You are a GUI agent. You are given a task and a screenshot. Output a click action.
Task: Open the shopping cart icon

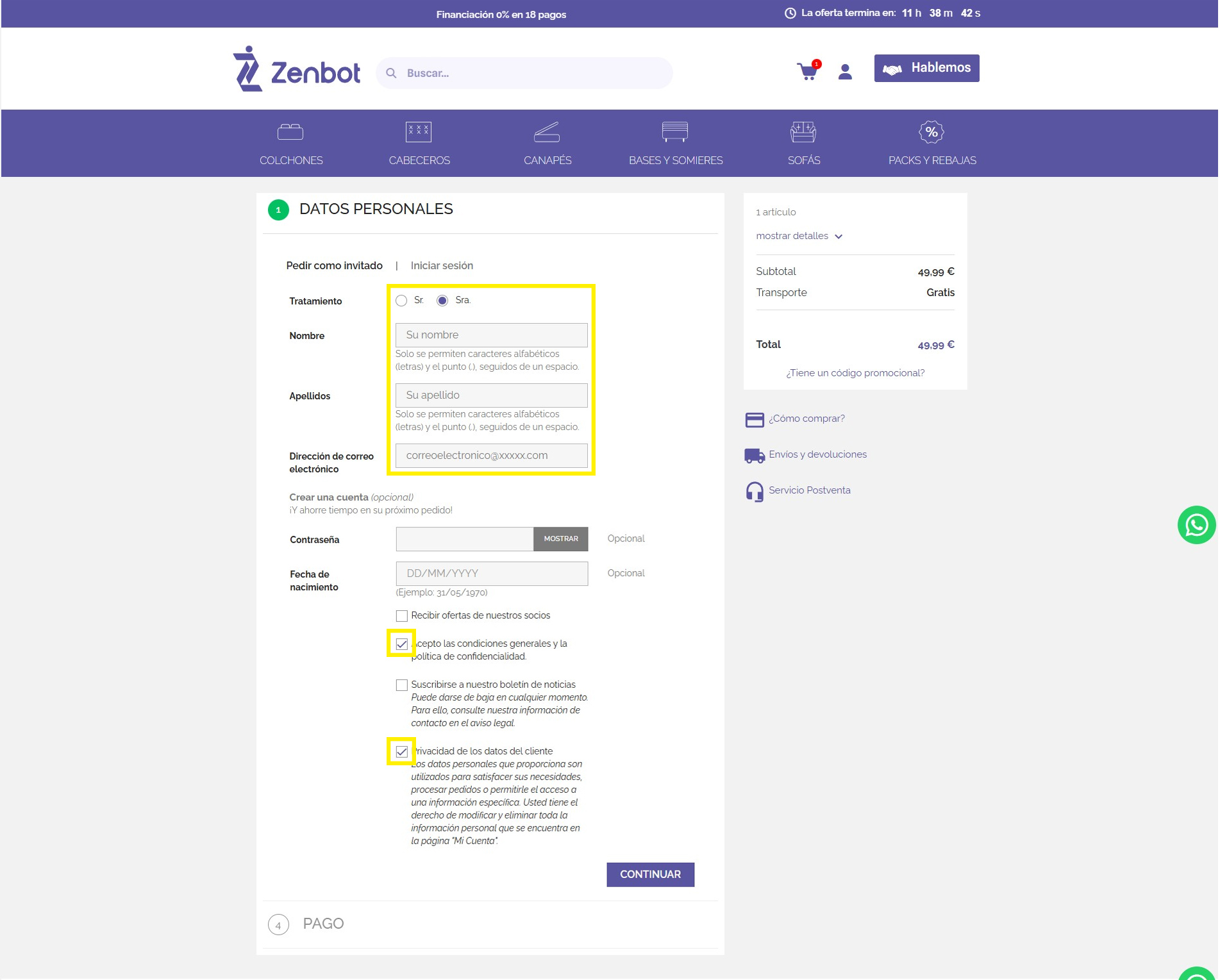807,71
